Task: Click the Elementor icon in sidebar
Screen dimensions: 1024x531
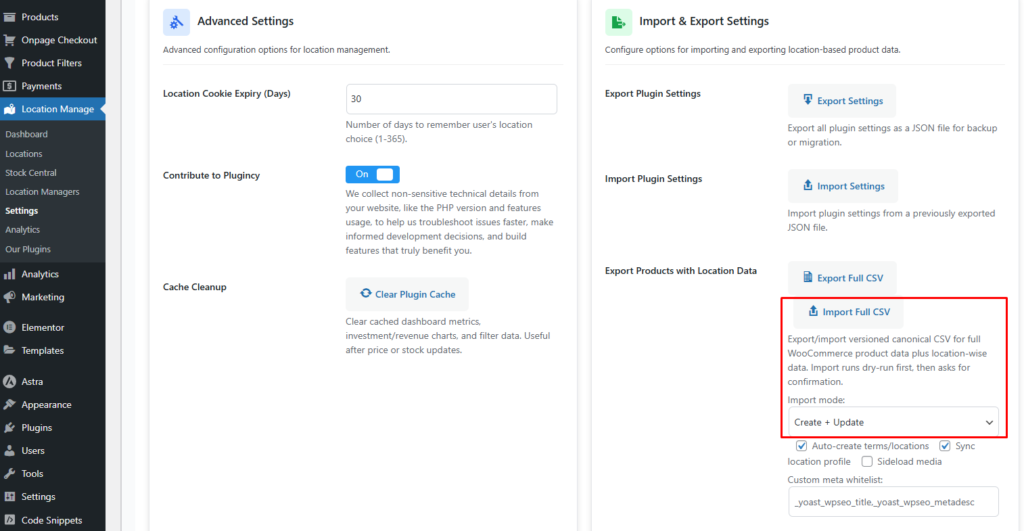Action: (x=9, y=327)
